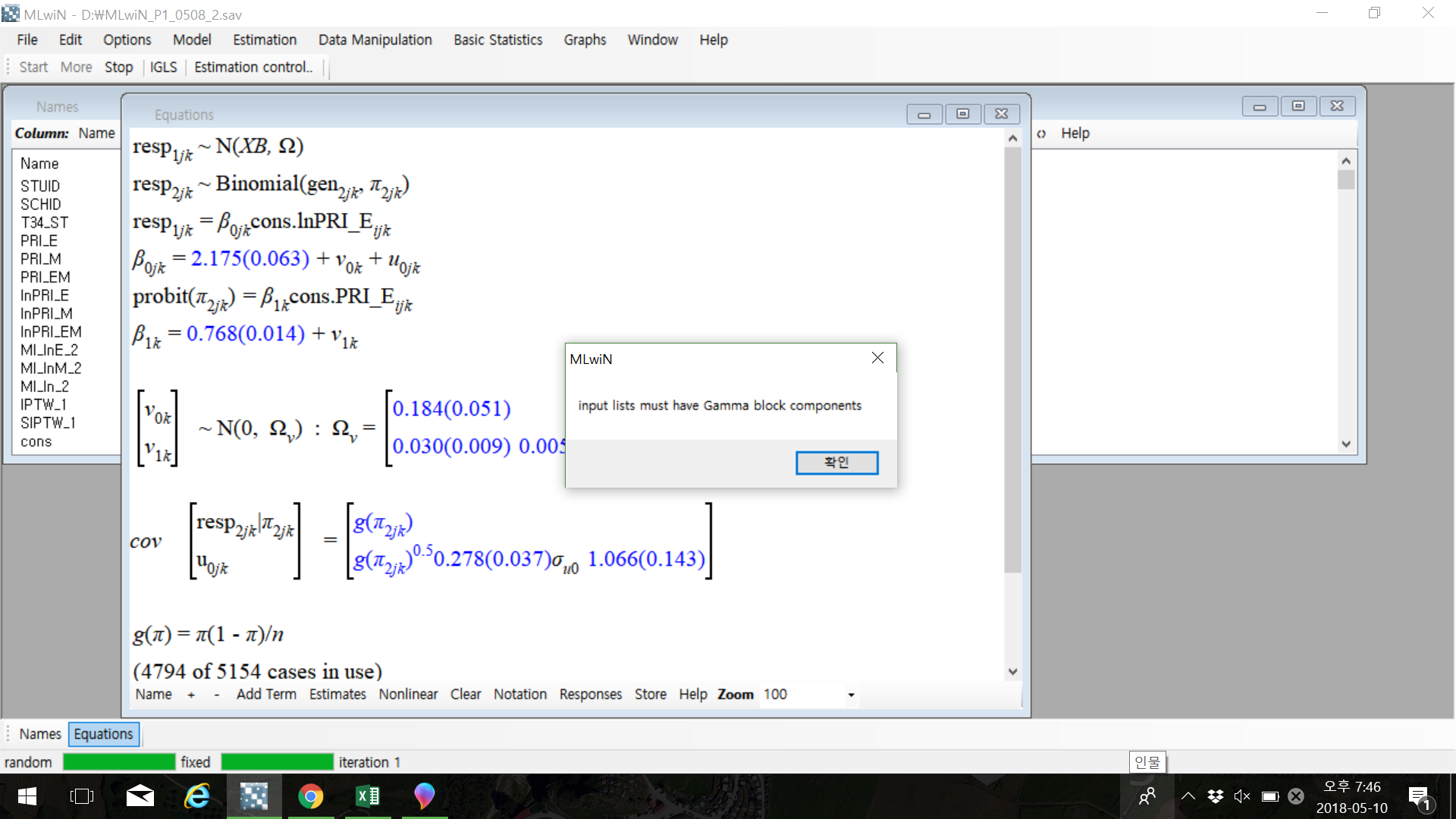The height and width of the screenshot is (819, 1456).
Task: Click the muted volume tray icon
Action: click(1241, 796)
